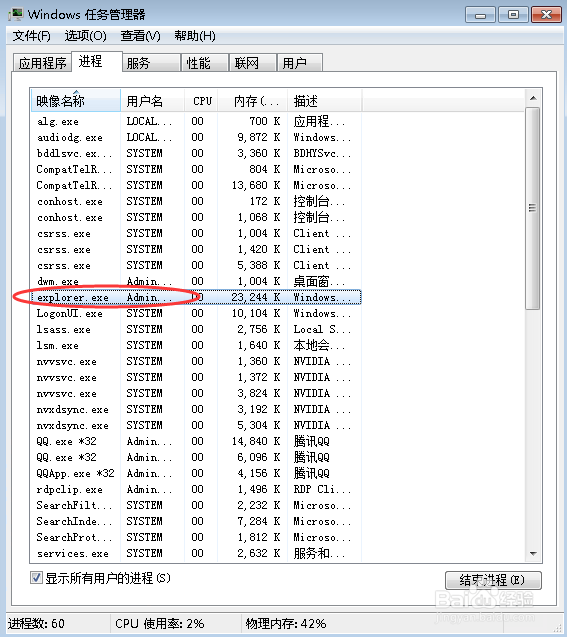Sort by CPU column header

[x=201, y=101]
